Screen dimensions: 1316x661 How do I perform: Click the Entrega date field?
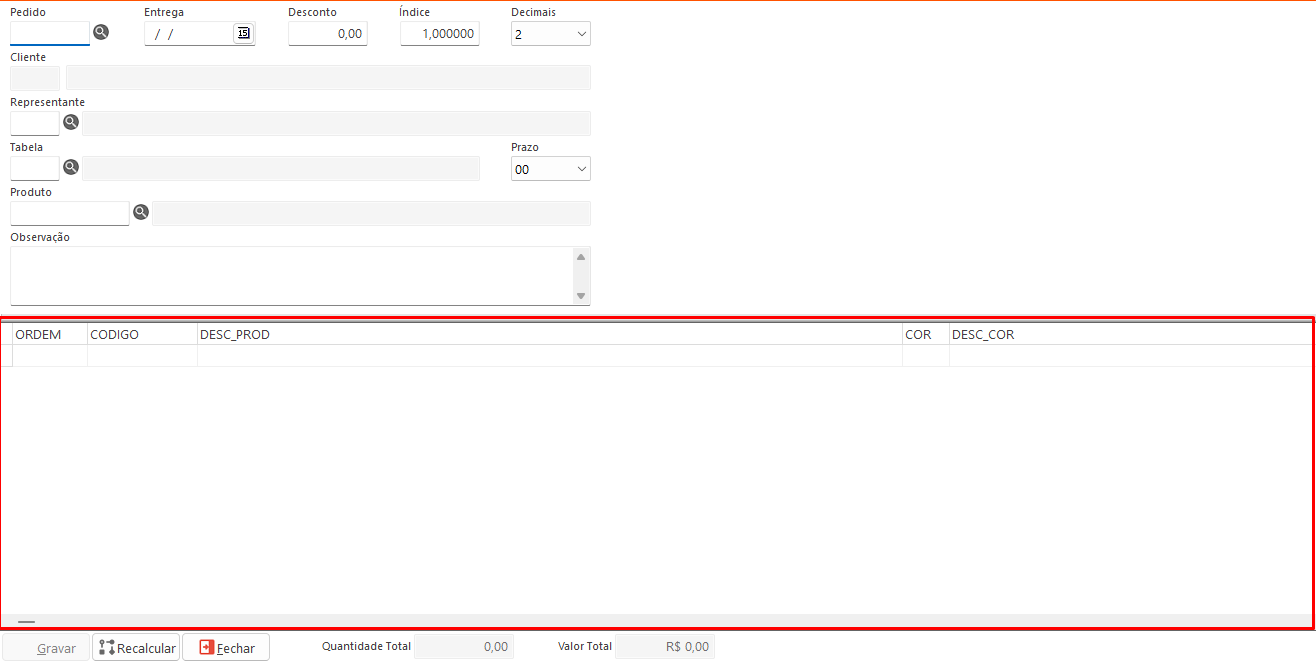click(190, 33)
